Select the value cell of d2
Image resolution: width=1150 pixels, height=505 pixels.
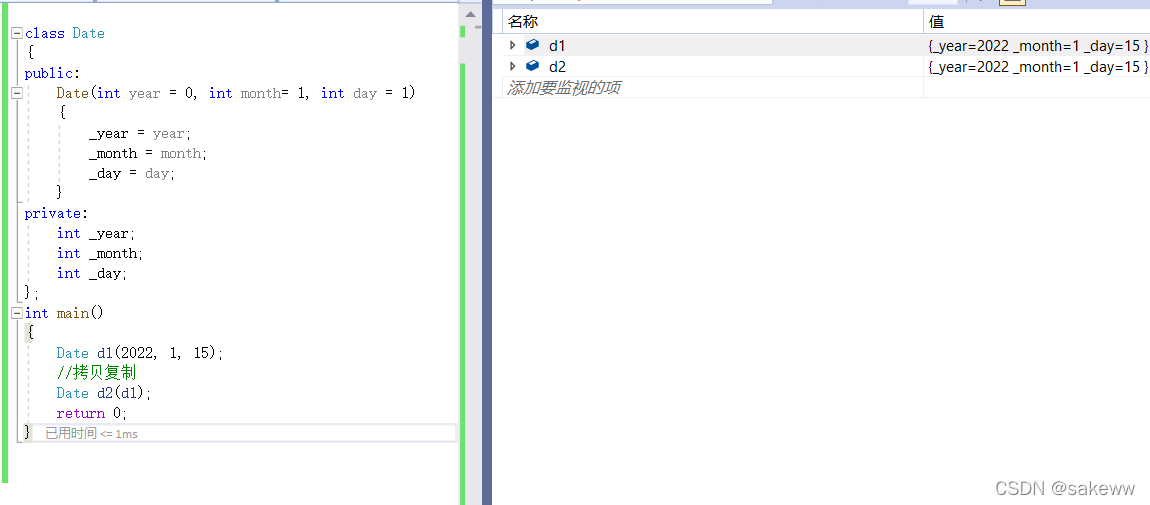tap(1037, 67)
